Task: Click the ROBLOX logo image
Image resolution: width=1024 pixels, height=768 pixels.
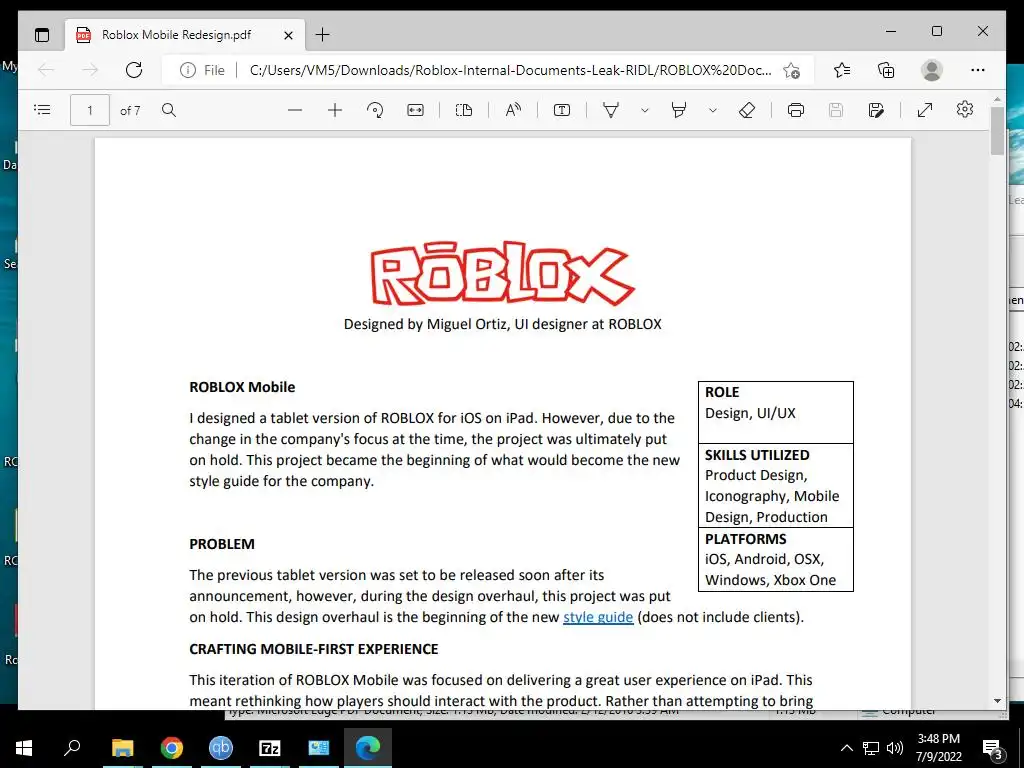Action: [x=502, y=274]
